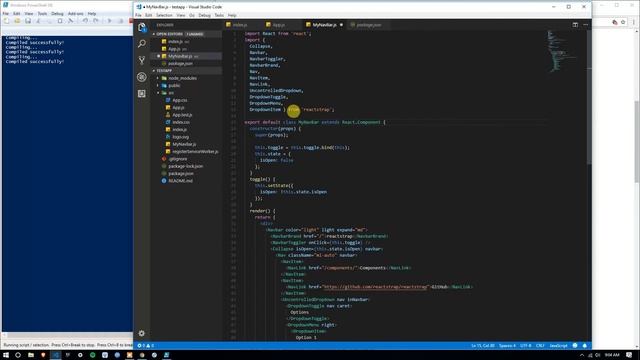
Task: Open the Extensions view
Action: click(x=142, y=93)
